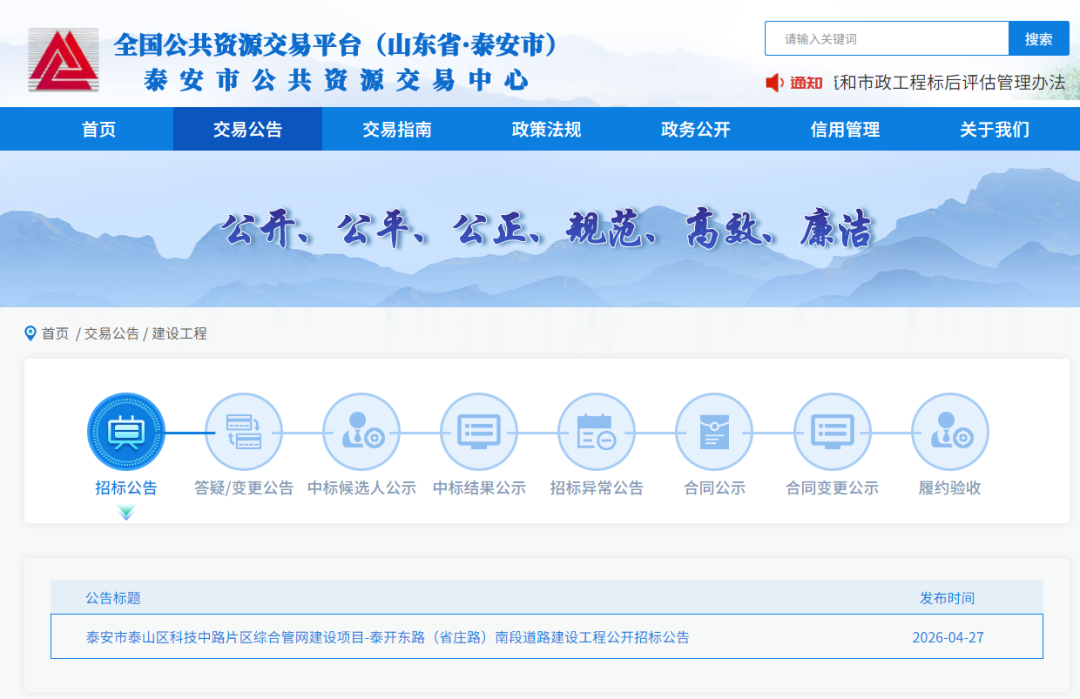Click the platform logo in header

[63, 60]
